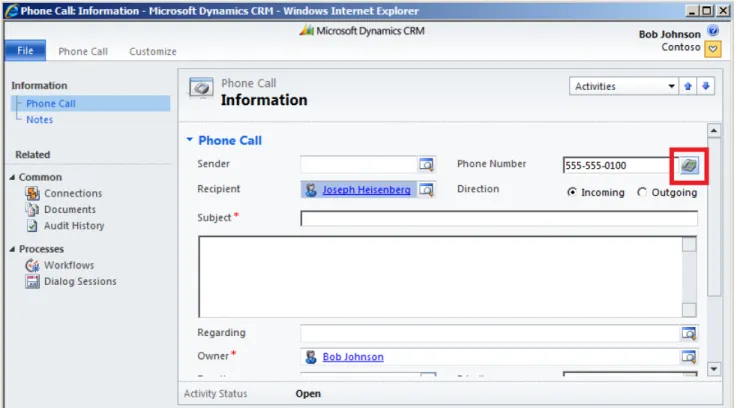Screen dimensions: 737x408
Task: Go to next record with down arrow
Action: click(x=706, y=86)
